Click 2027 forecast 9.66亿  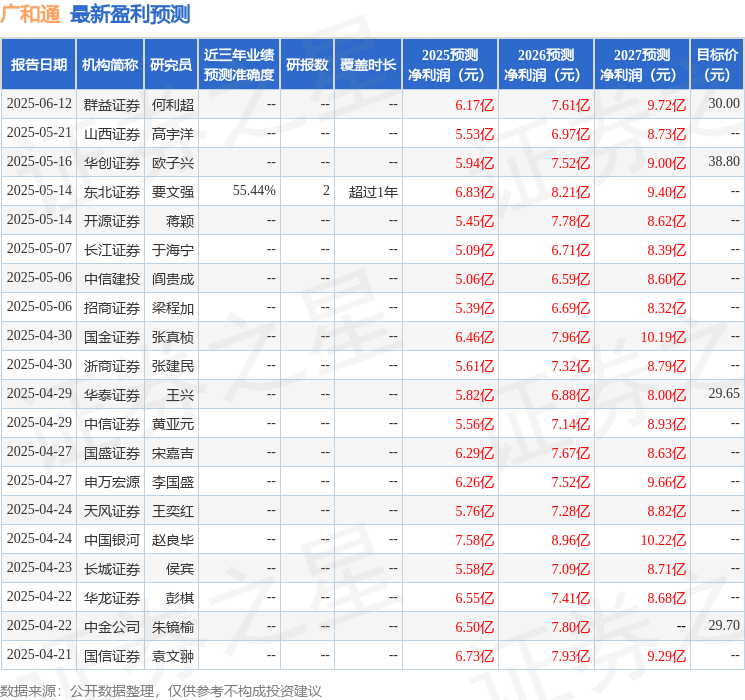pos(666,482)
